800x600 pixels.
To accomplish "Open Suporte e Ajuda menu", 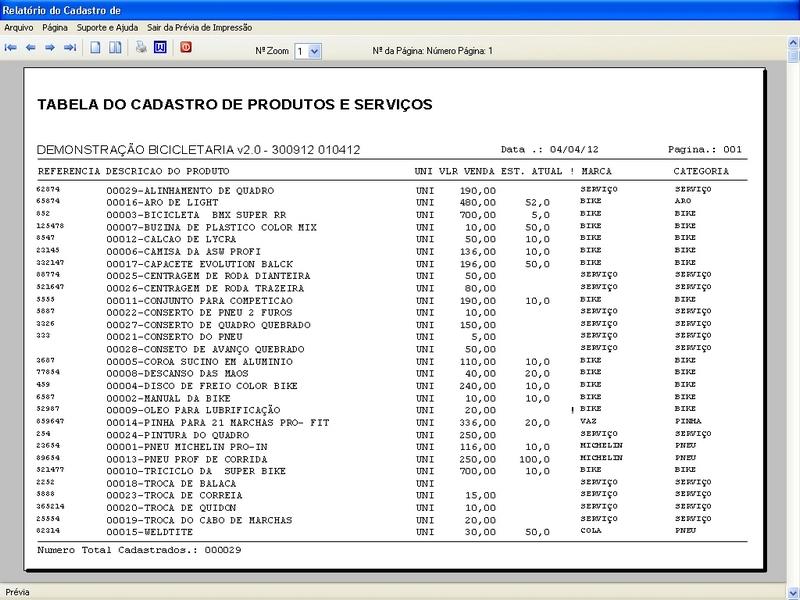I will click(x=107, y=28).
